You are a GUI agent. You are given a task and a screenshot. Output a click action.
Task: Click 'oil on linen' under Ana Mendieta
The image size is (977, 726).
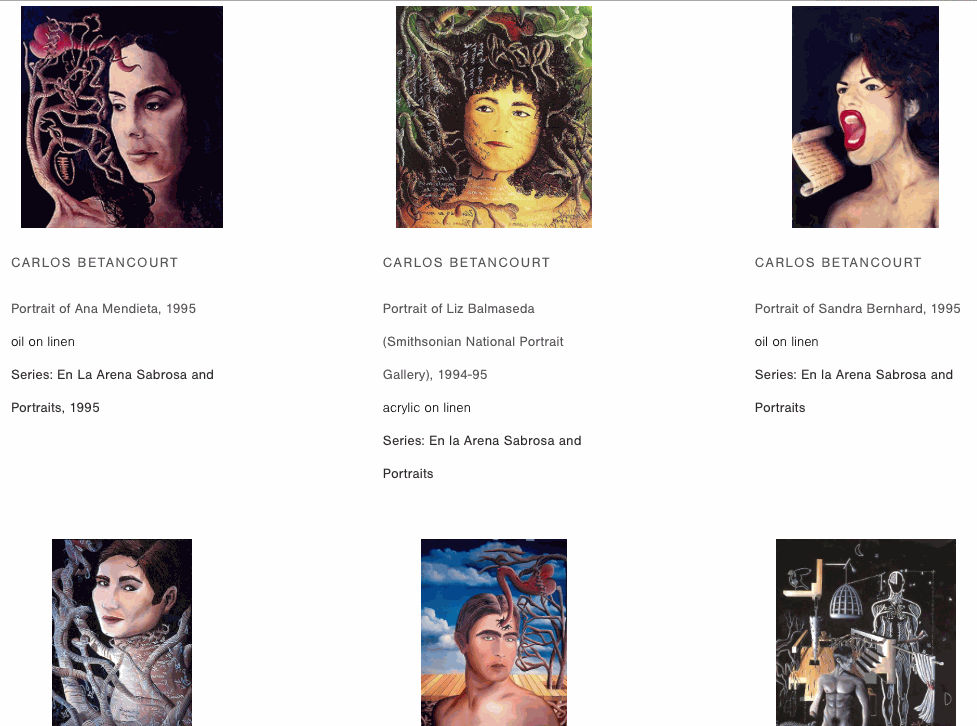[x=43, y=342]
